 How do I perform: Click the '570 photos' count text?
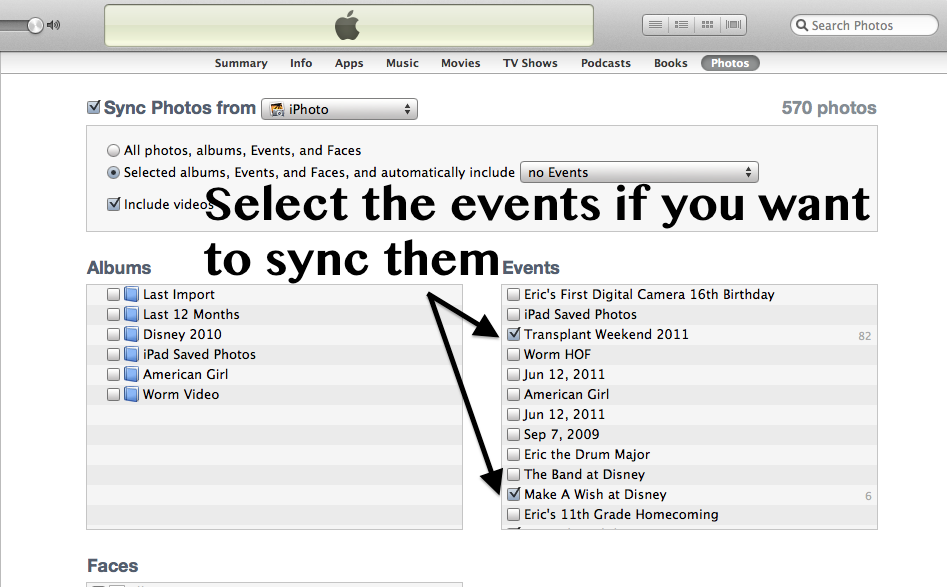coord(829,107)
